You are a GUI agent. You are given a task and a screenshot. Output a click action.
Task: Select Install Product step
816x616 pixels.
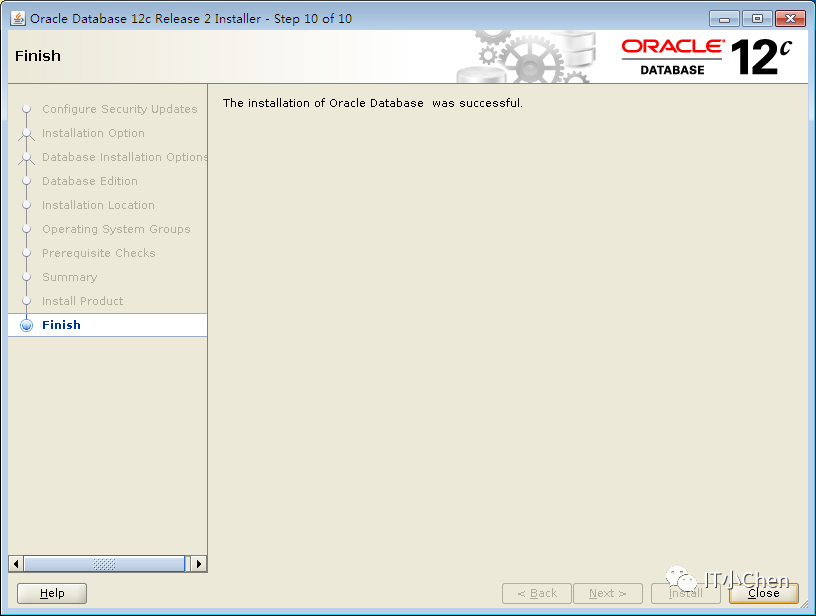83,301
